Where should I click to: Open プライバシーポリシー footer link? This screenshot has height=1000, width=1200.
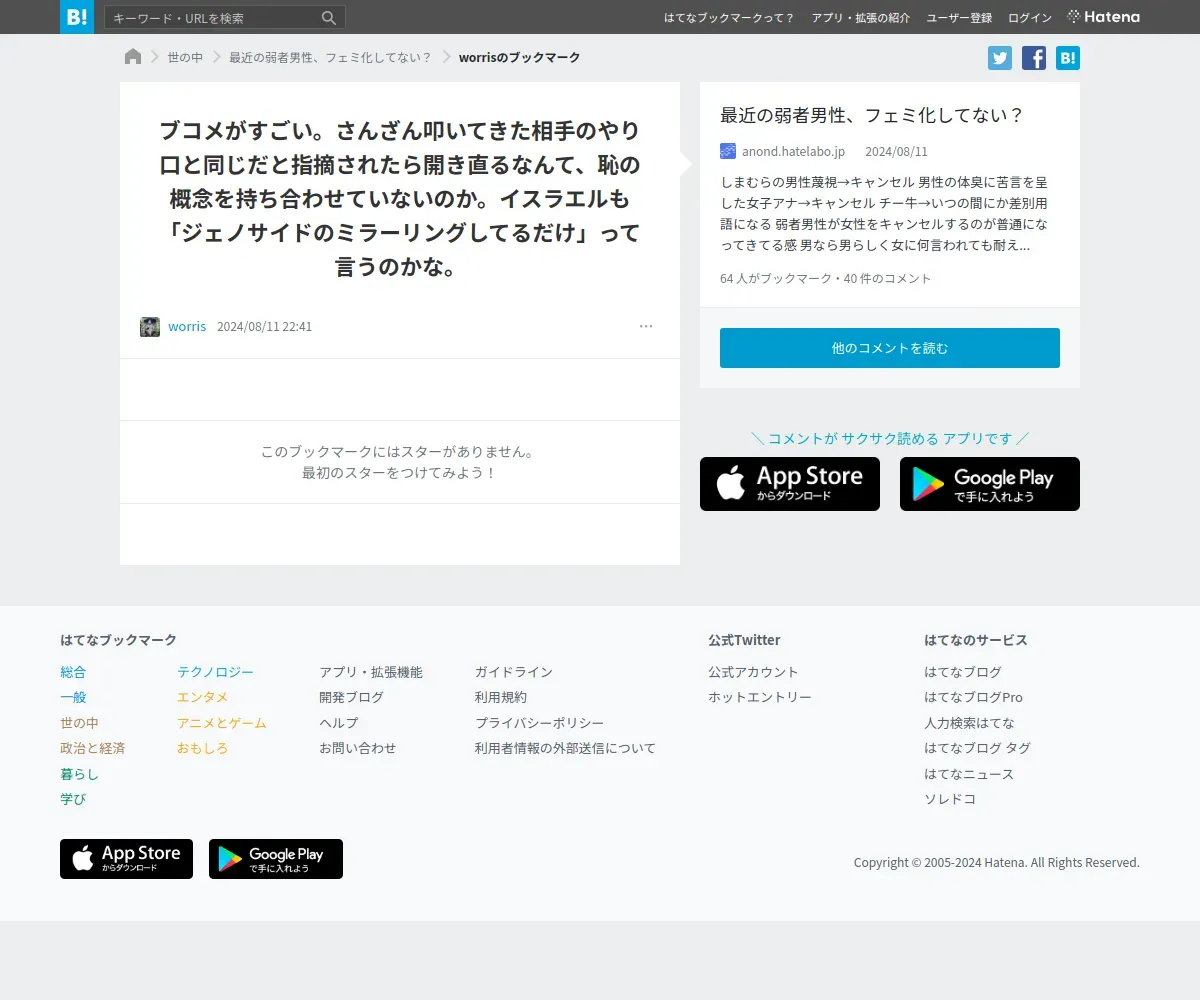pos(540,723)
